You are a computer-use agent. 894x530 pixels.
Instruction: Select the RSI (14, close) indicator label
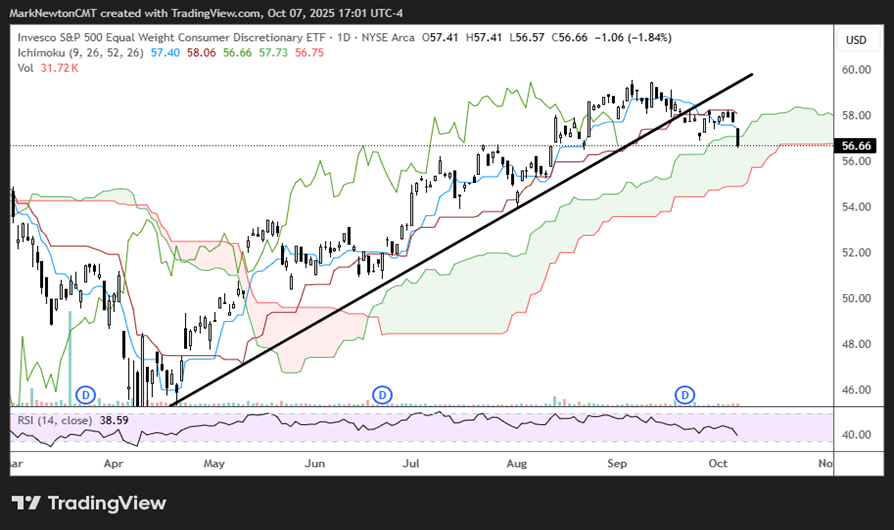[x=54, y=421]
